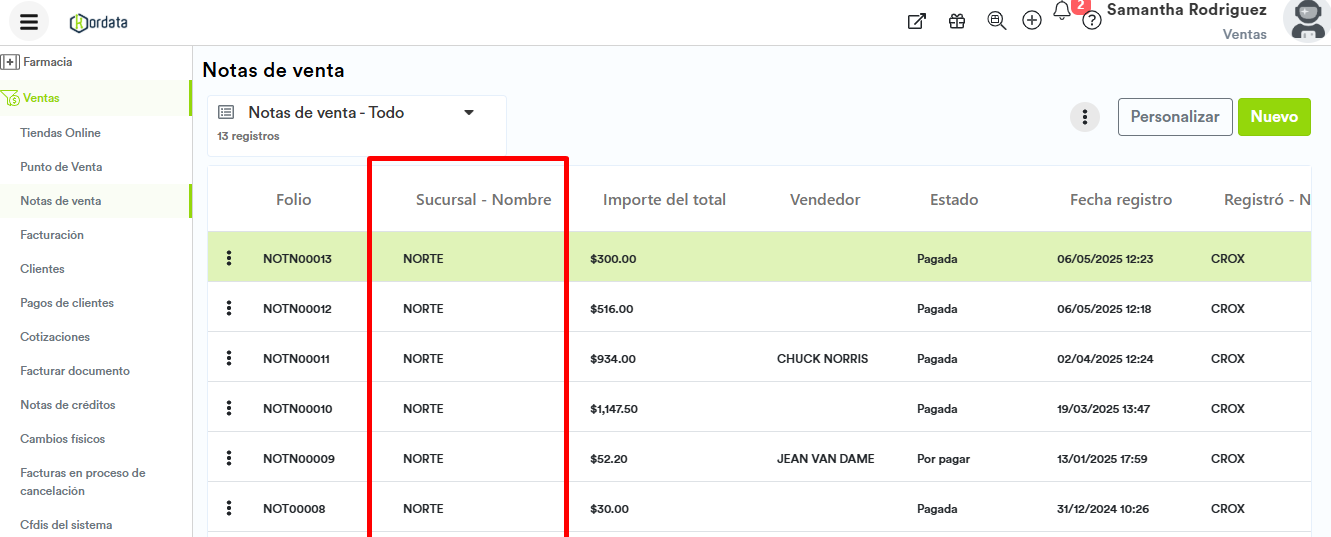Click the user avatar picture
The height and width of the screenshot is (537, 1331).
point(1306,20)
